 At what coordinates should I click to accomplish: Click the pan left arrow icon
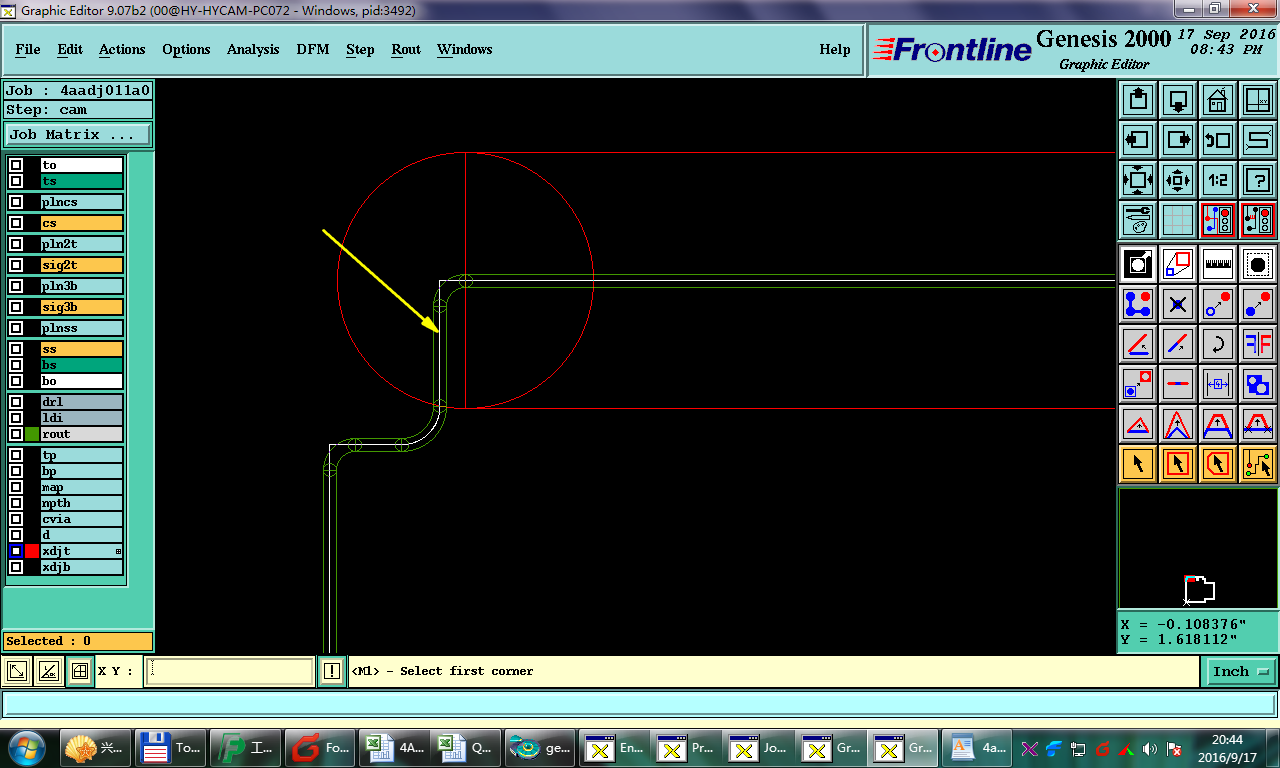coord(1138,140)
